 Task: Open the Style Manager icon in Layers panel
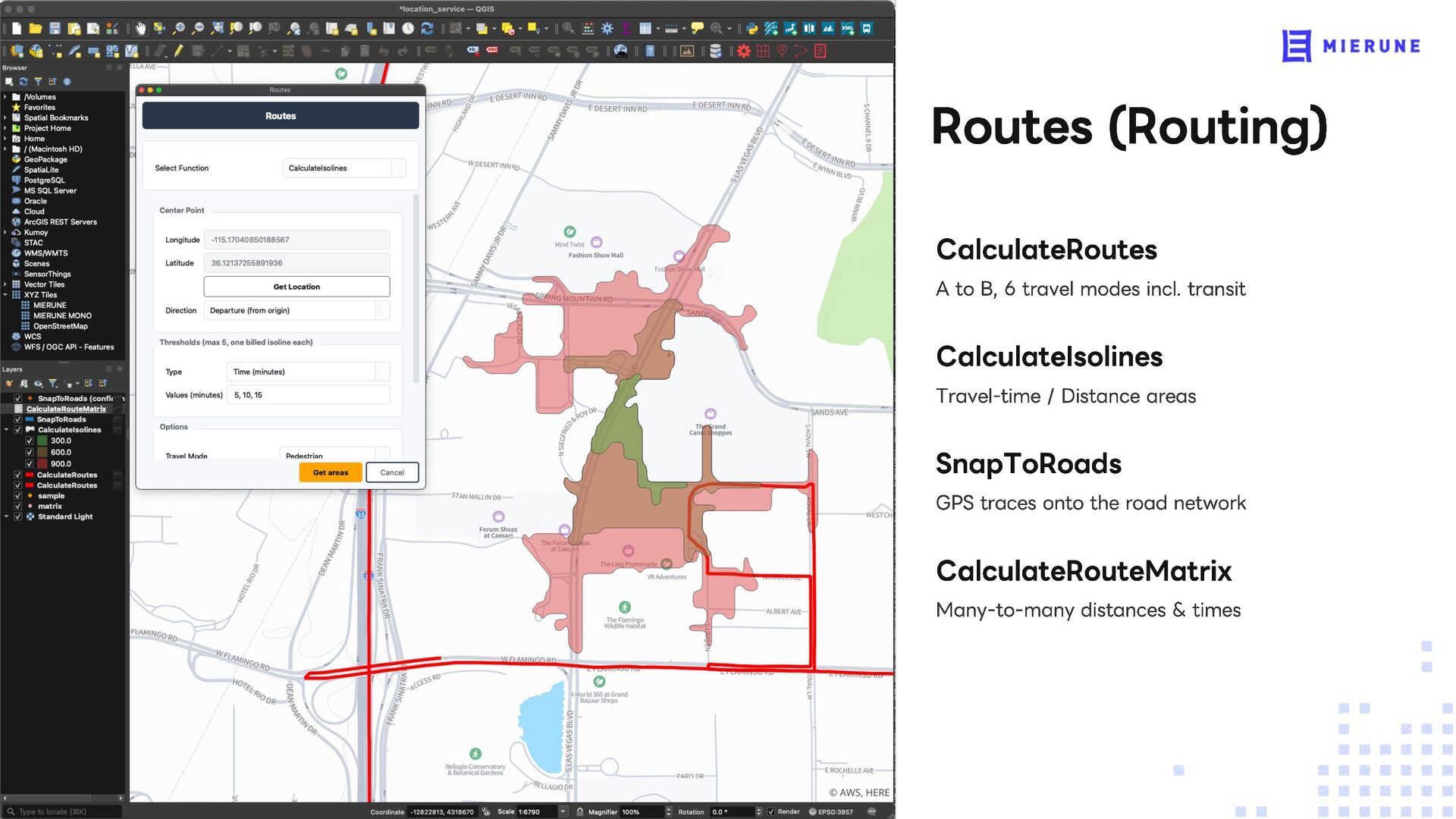(10, 384)
